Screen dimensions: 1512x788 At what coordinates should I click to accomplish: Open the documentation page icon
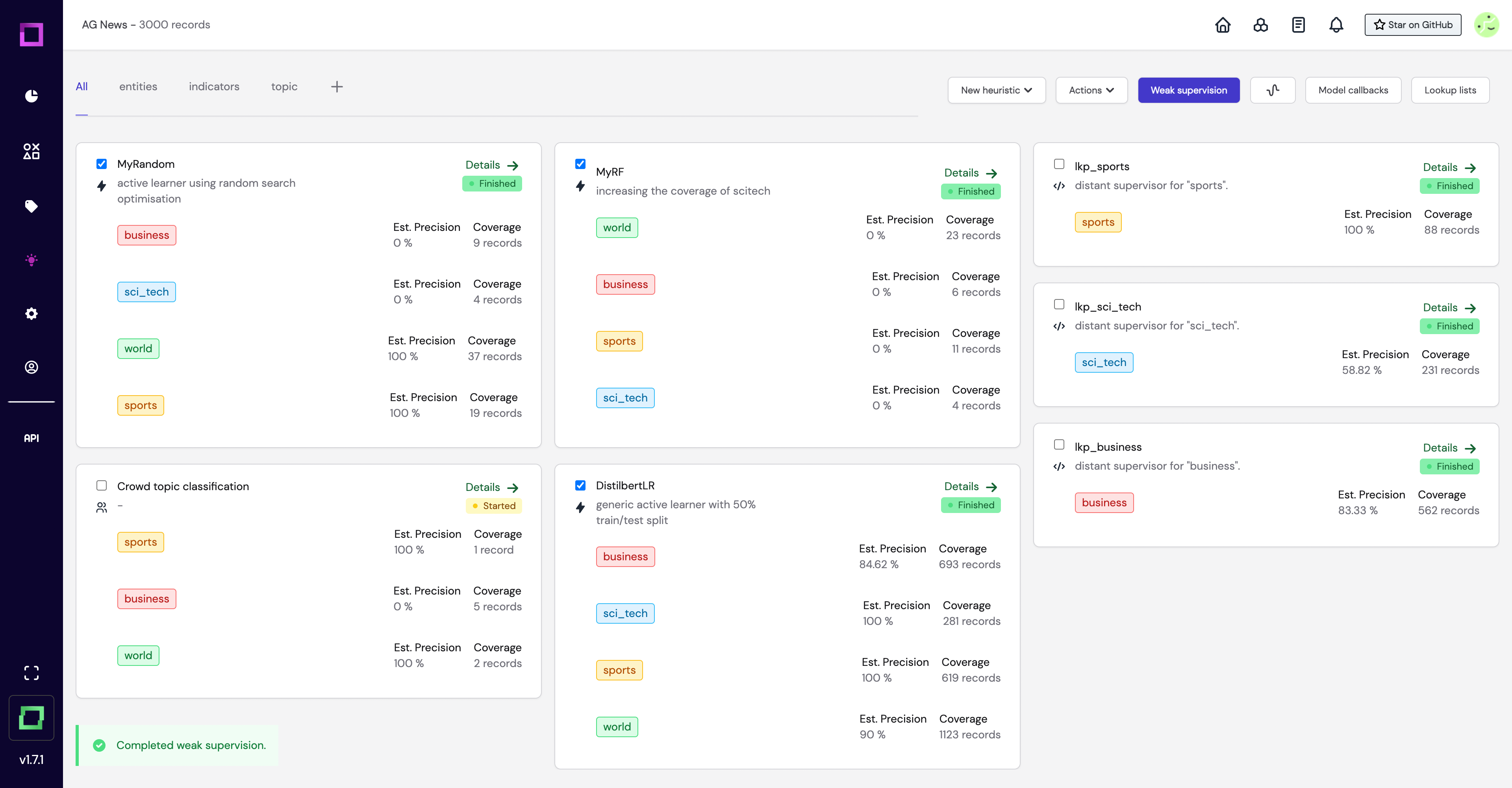(x=1298, y=25)
